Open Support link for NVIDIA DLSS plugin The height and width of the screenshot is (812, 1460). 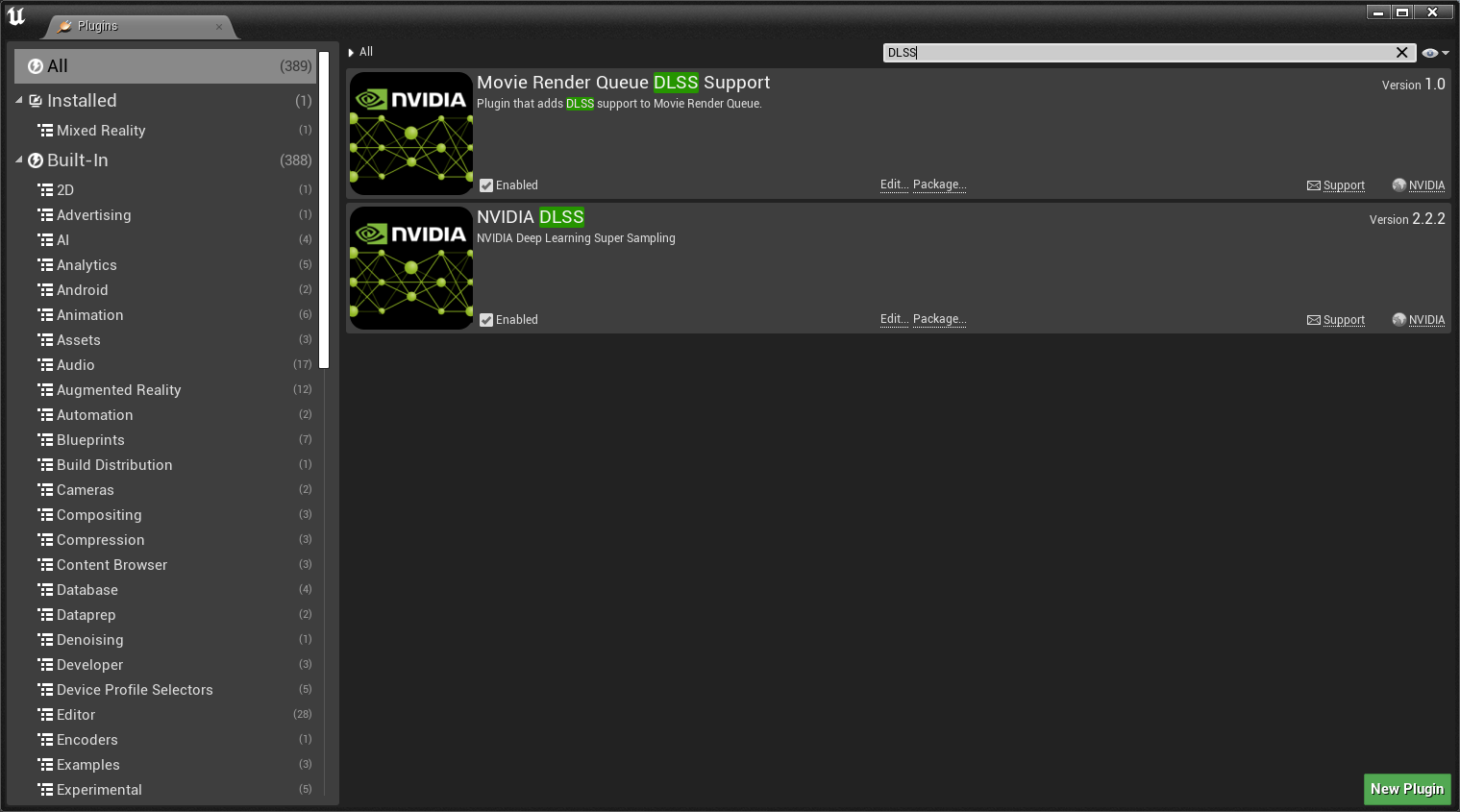click(x=1344, y=320)
